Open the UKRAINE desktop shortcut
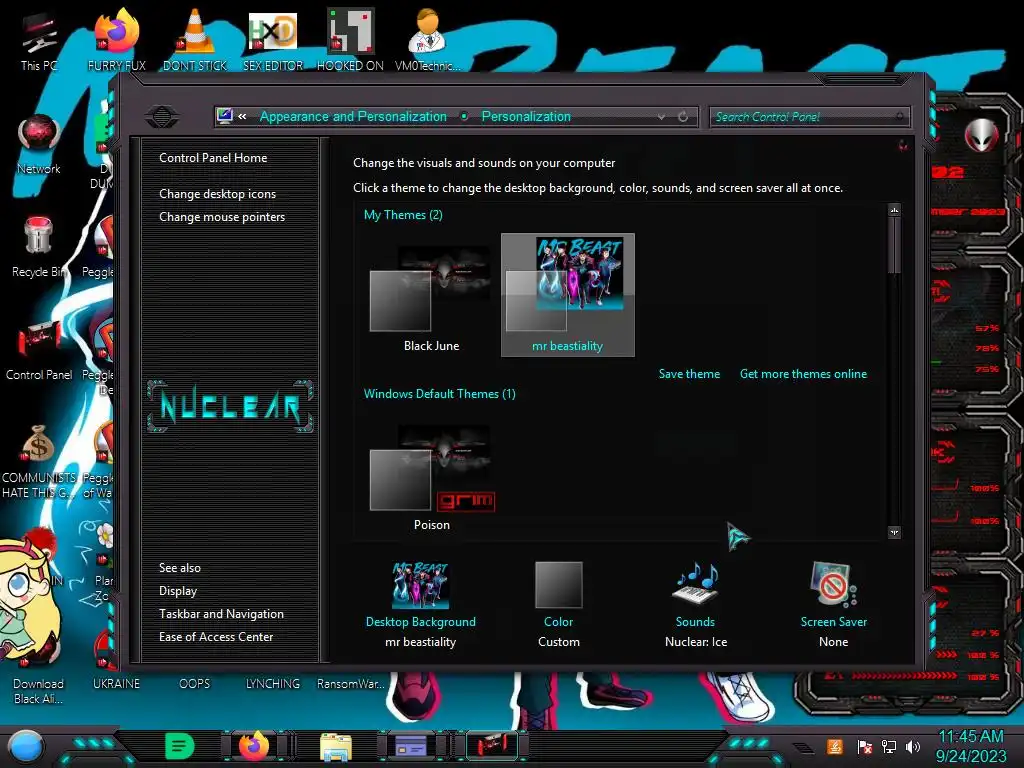The width and height of the screenshot is (1024, 768). (x=116, y=684)
